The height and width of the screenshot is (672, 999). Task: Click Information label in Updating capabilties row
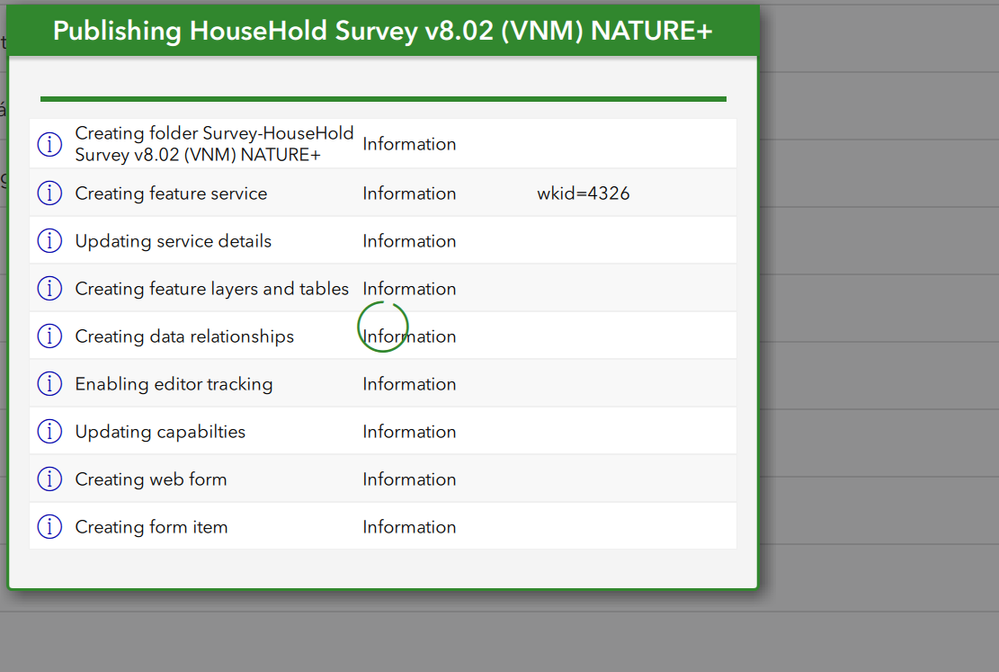[409, 432]
